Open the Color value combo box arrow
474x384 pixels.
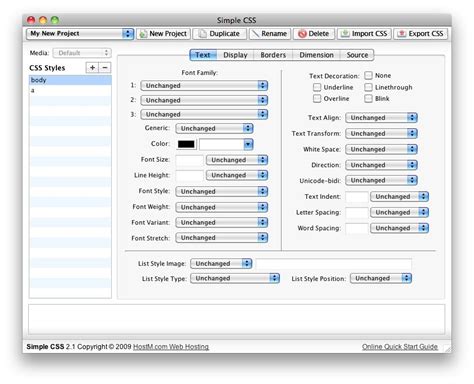[x=248, y=144]
